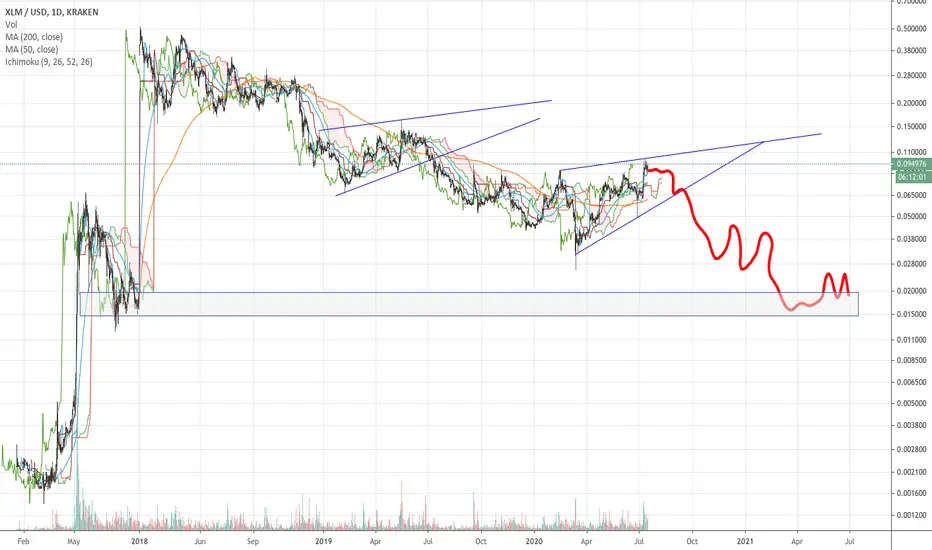The image size is (932, 550).
Task: Click the 0.150000 price axis label
Action: [x=912, y=127]
